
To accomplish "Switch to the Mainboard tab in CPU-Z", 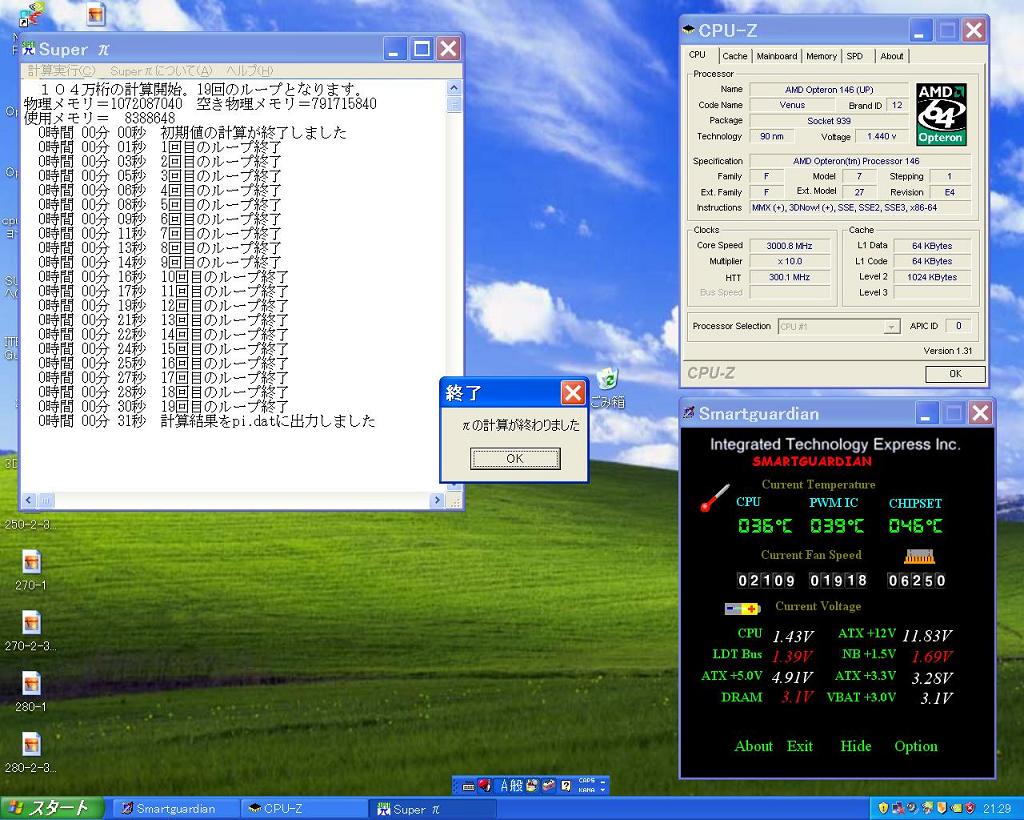I will tap(776, 56).
